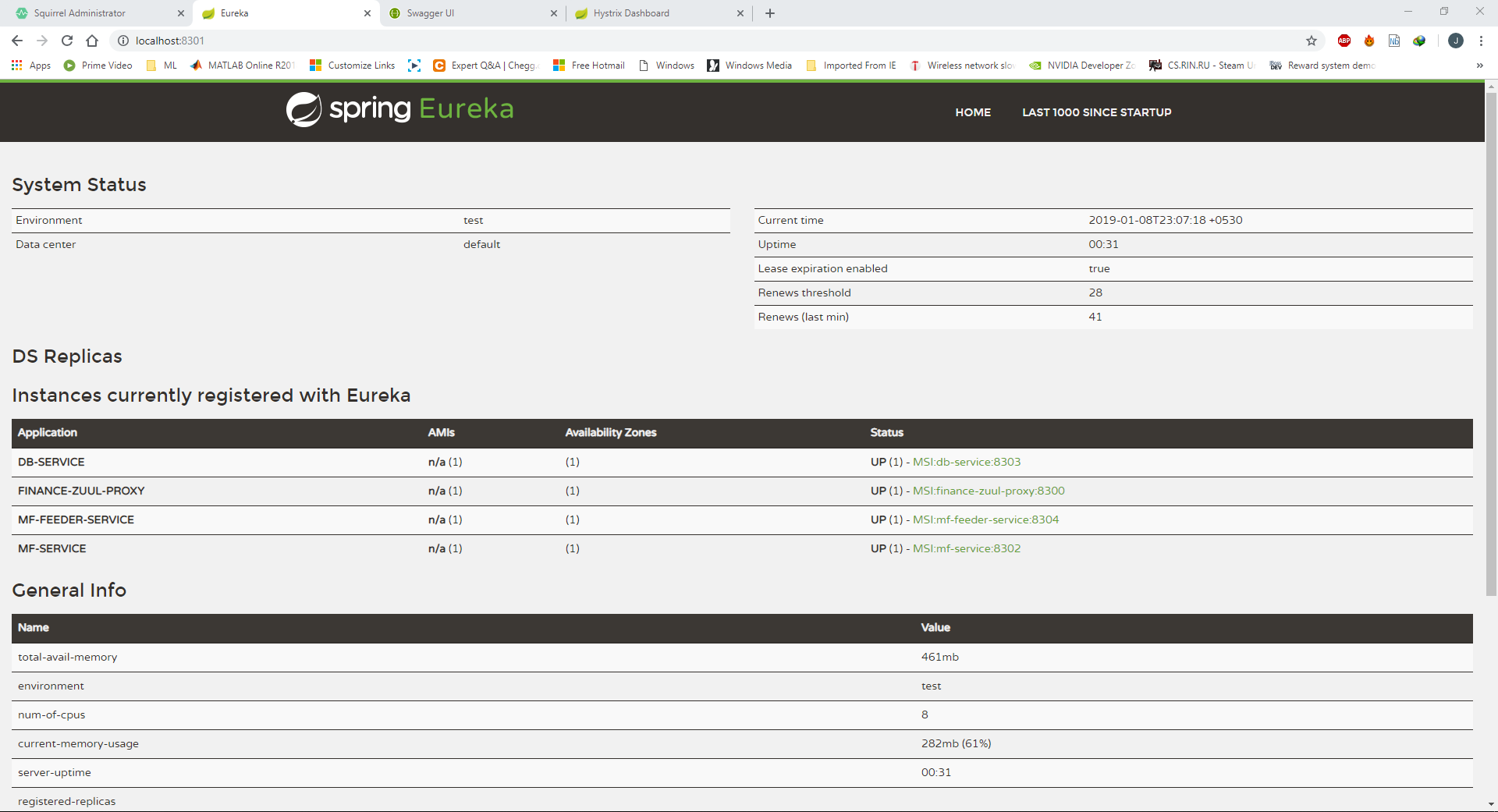
Task: Open the Prime Video bookmark
Action: [98, 66]
